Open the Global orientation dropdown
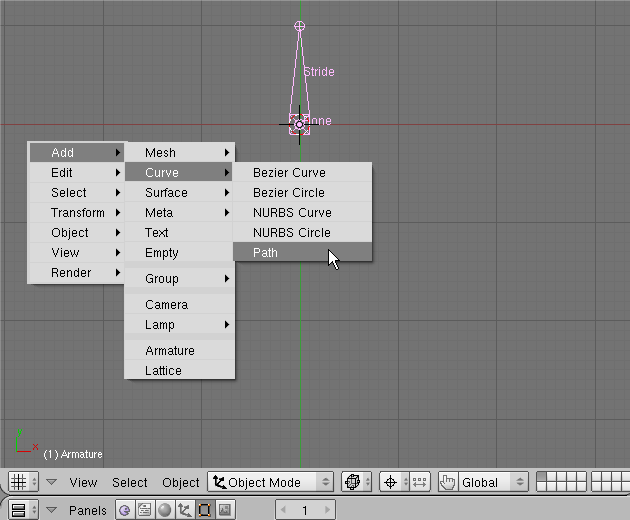 tap(493, 482)
